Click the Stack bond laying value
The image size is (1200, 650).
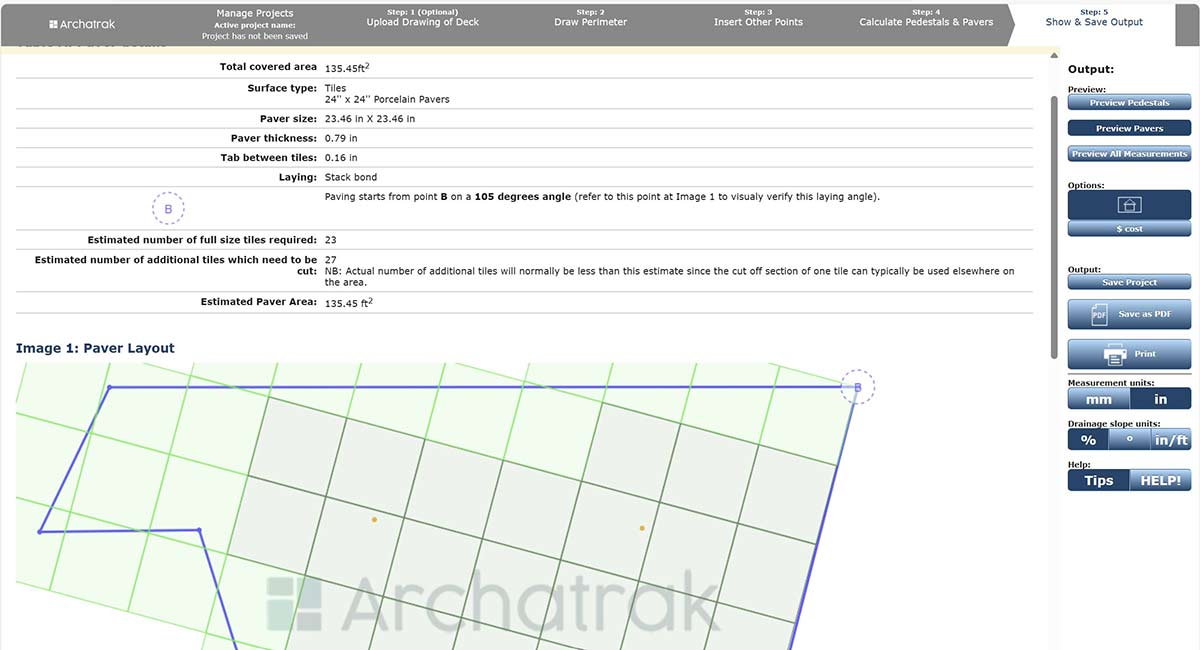(351, 177)
